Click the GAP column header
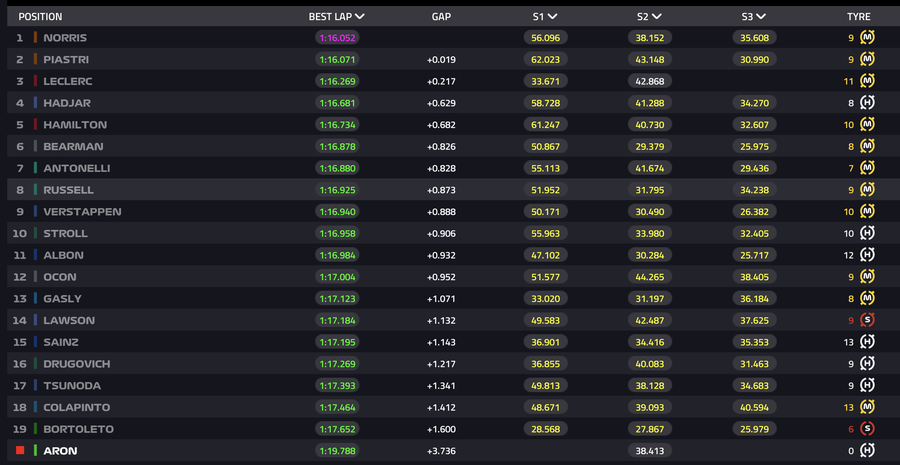 pyautogui.click(x=441, y=17)
